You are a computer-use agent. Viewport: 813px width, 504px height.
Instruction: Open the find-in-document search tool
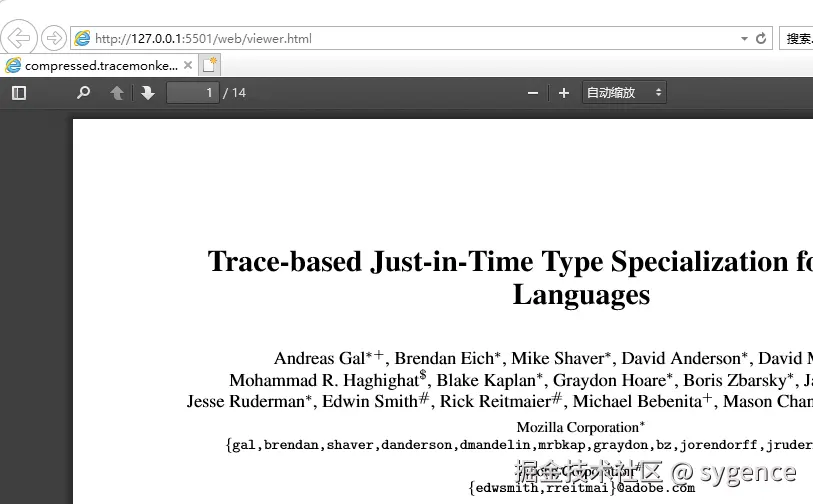pos(83,93)
